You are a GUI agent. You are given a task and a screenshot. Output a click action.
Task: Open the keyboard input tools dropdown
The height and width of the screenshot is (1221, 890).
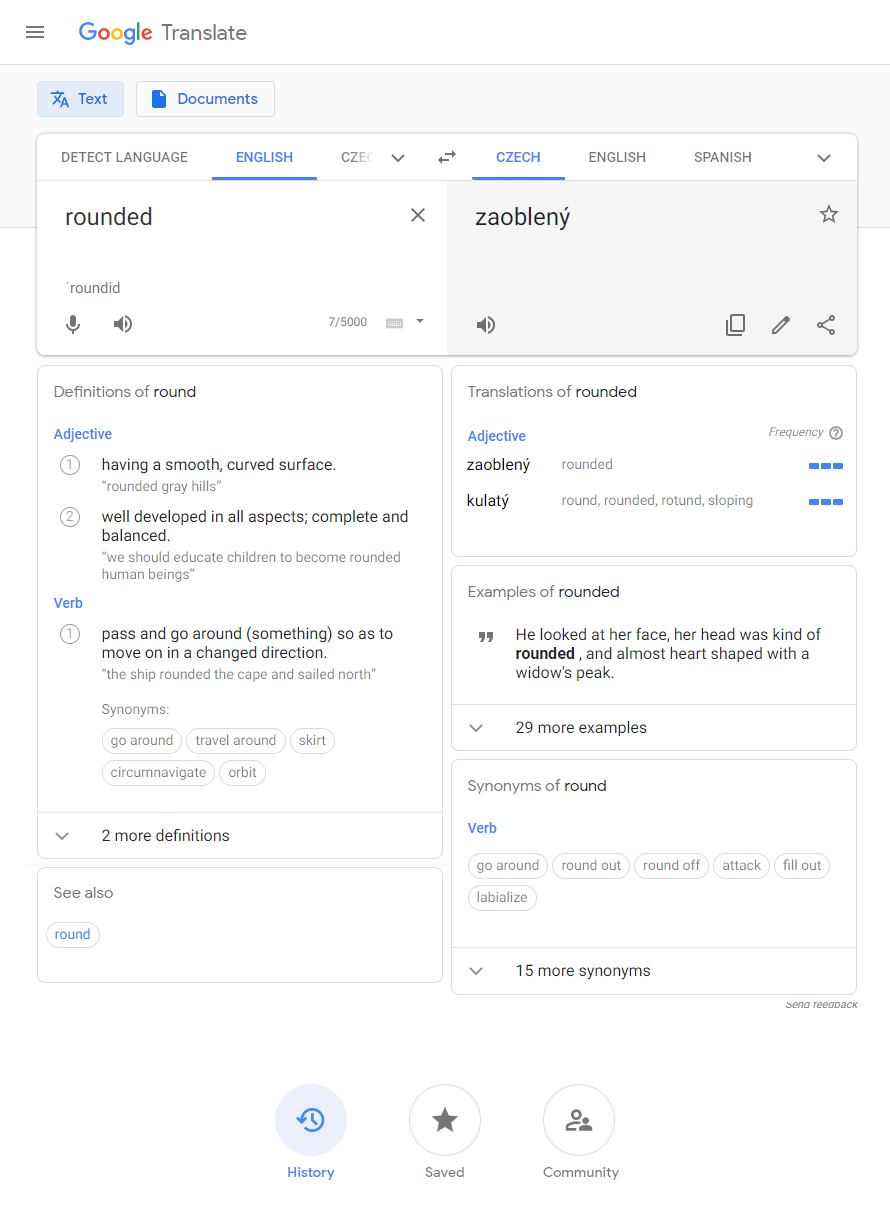tap(420, 322)
